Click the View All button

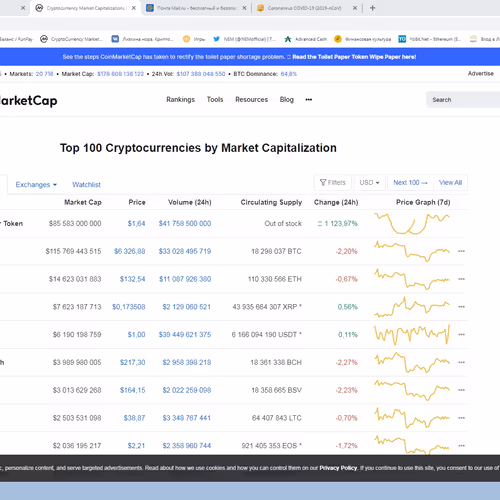pyautogui.click(x=450, y=182)
